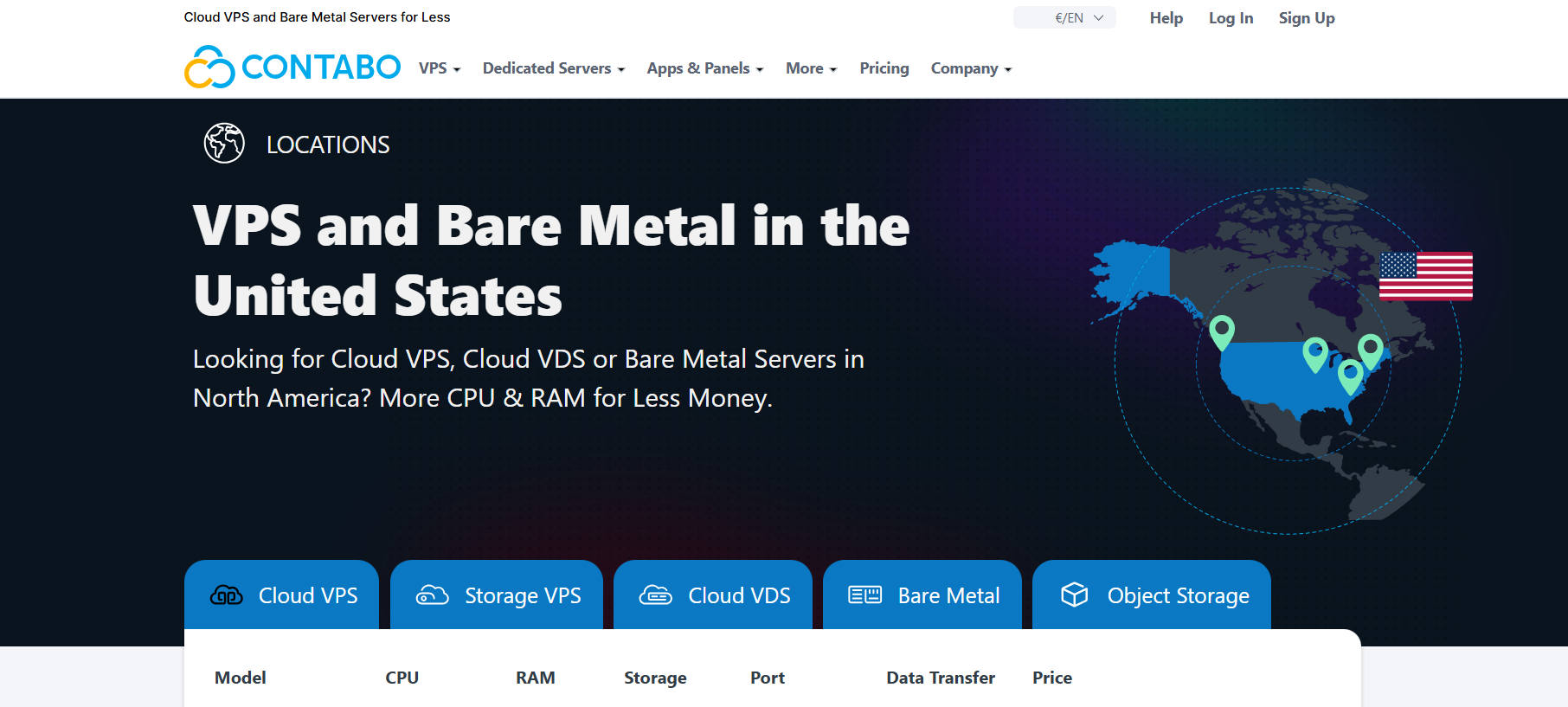Click the Model column header
Image resolution: width=1568 pixels, height=707 pixels.
(x=241, y=678)
